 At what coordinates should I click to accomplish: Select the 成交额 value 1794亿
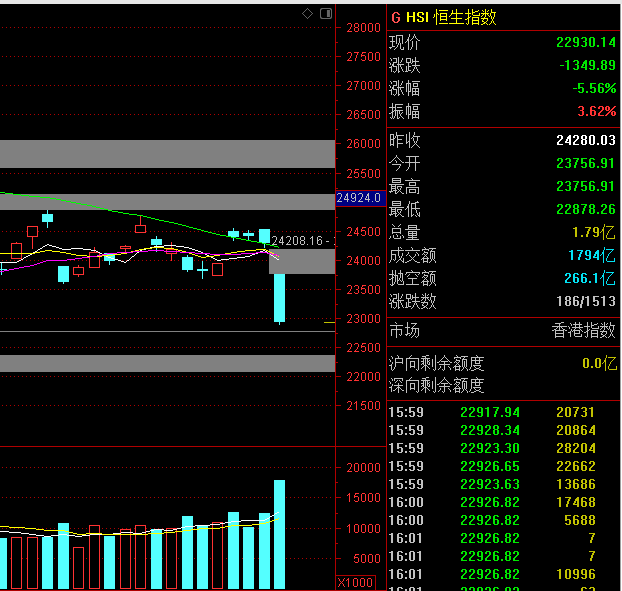592,255
